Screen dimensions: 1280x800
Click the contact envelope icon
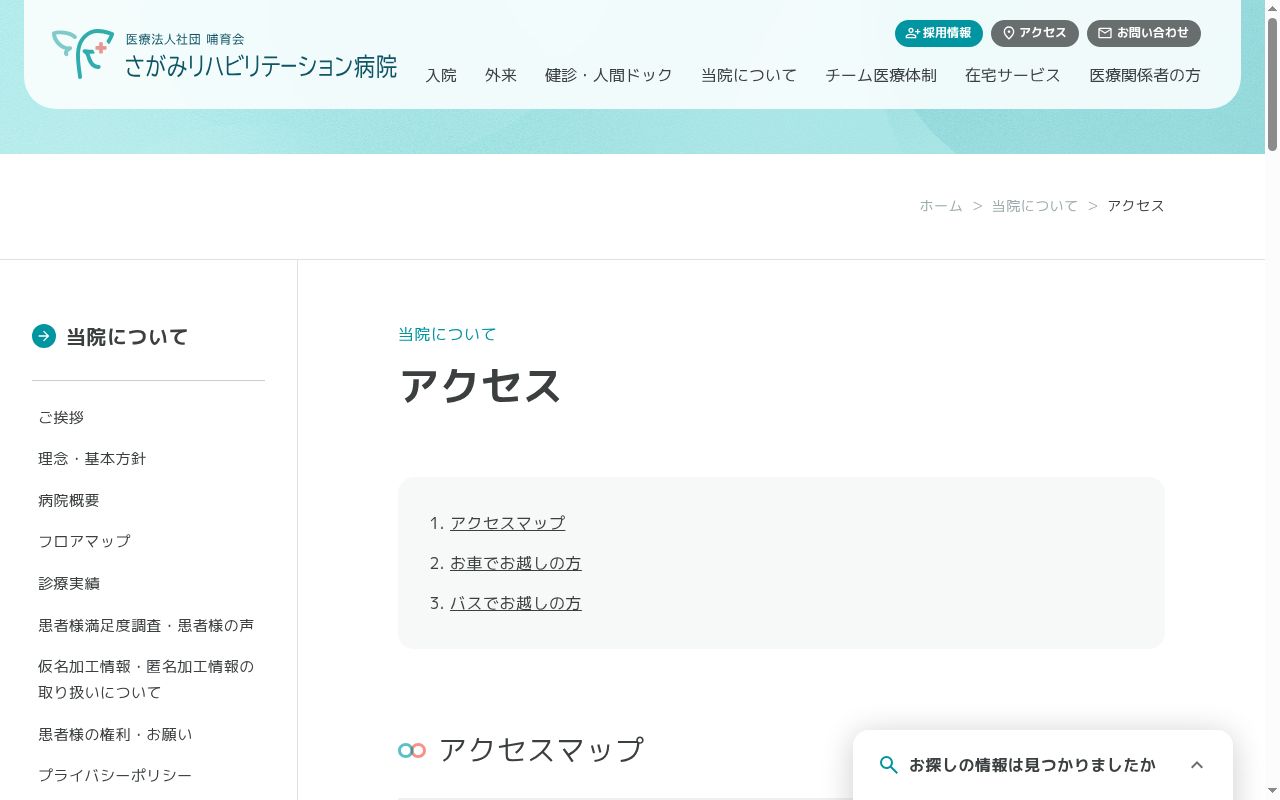[1105, 33]
